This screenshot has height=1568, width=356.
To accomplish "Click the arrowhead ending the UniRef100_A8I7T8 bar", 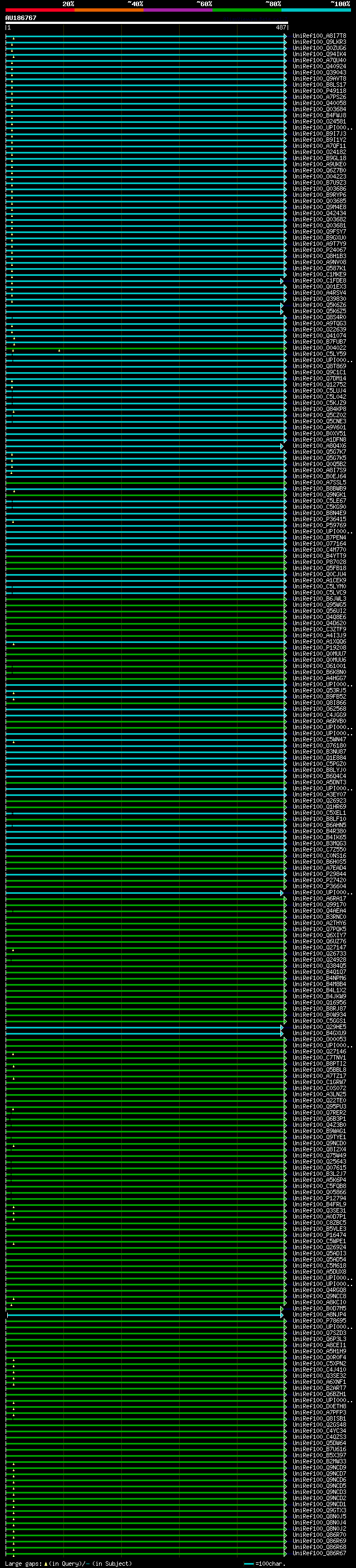I will [285, 37].
